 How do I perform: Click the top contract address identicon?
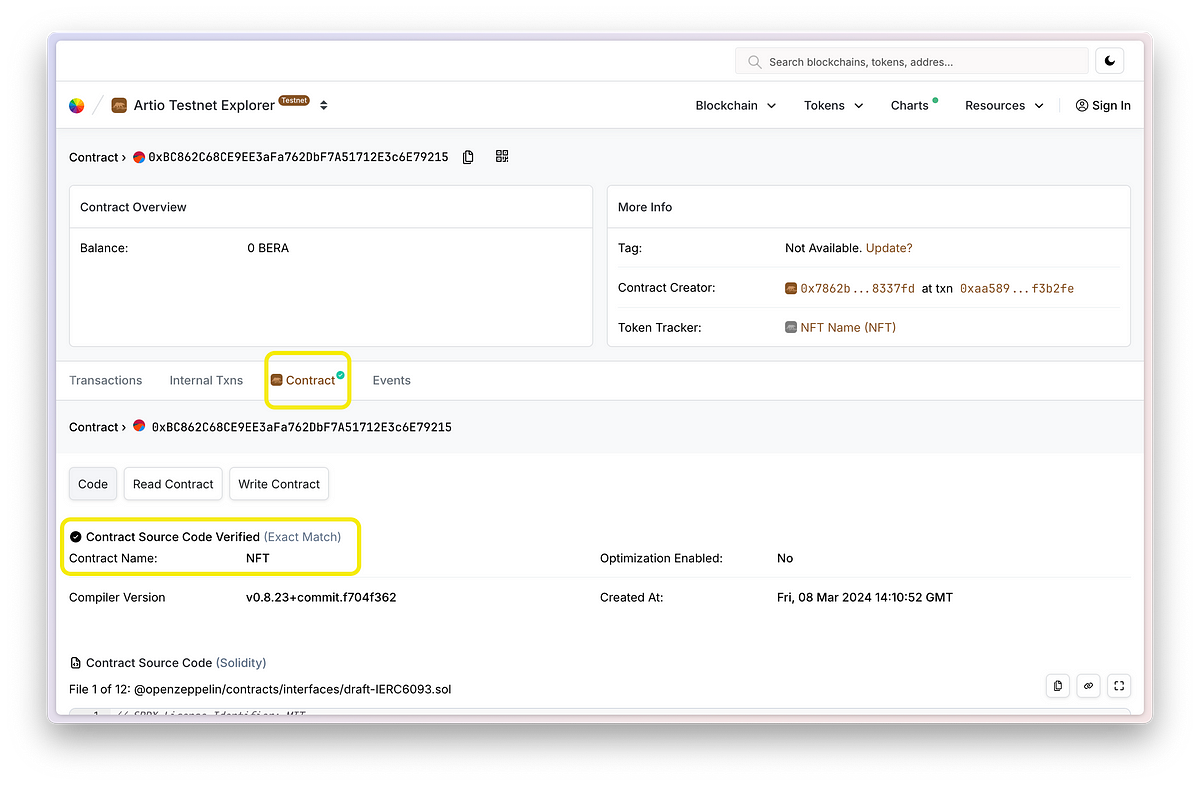point(139,157)
